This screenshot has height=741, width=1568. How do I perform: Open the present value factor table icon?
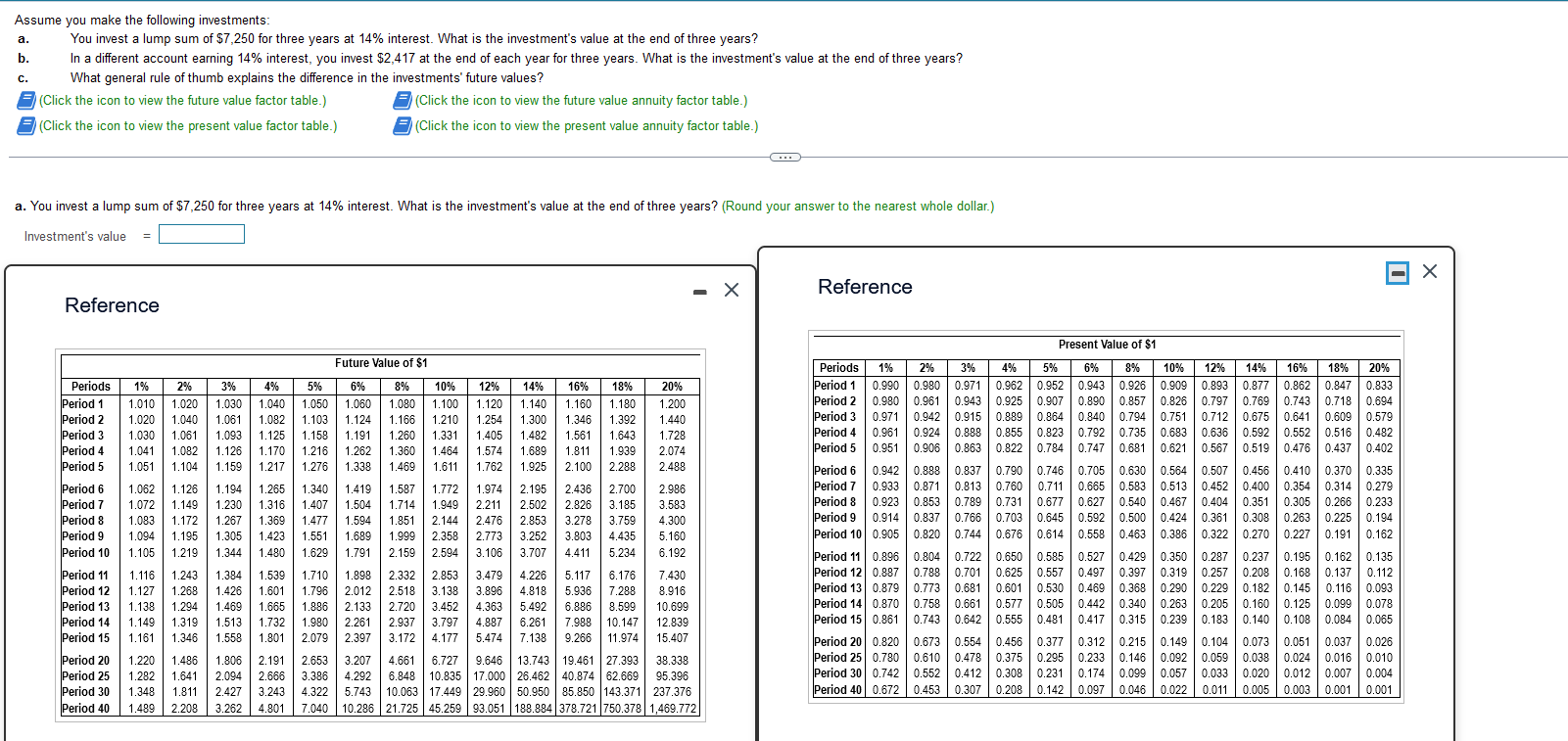click(27, 126)
